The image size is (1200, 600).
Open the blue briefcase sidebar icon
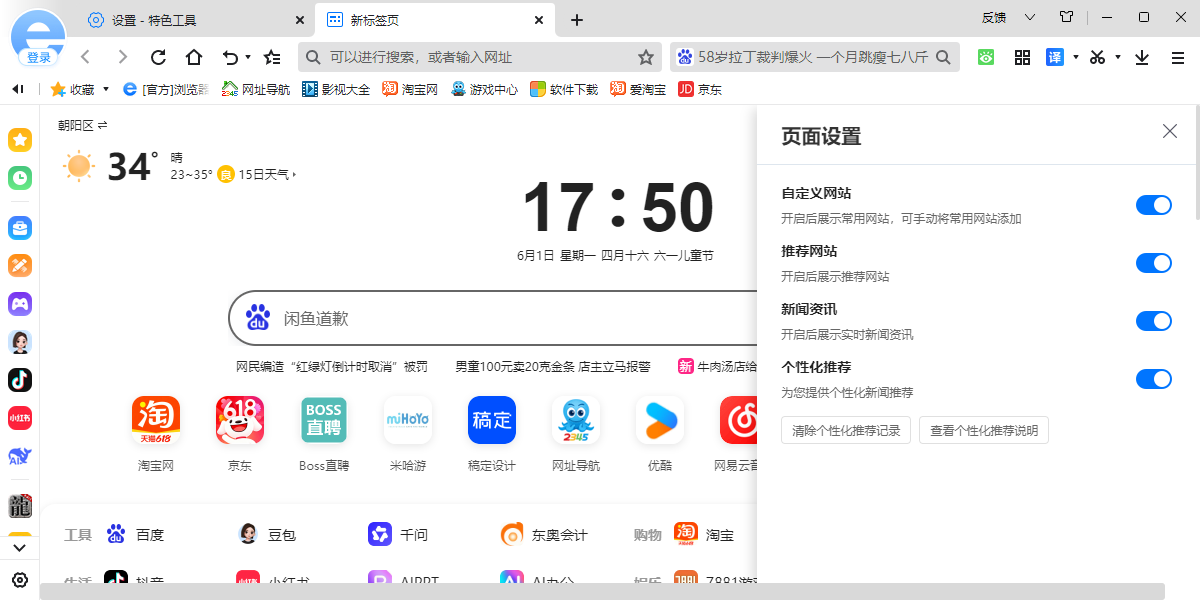click(x=20, y=228)
